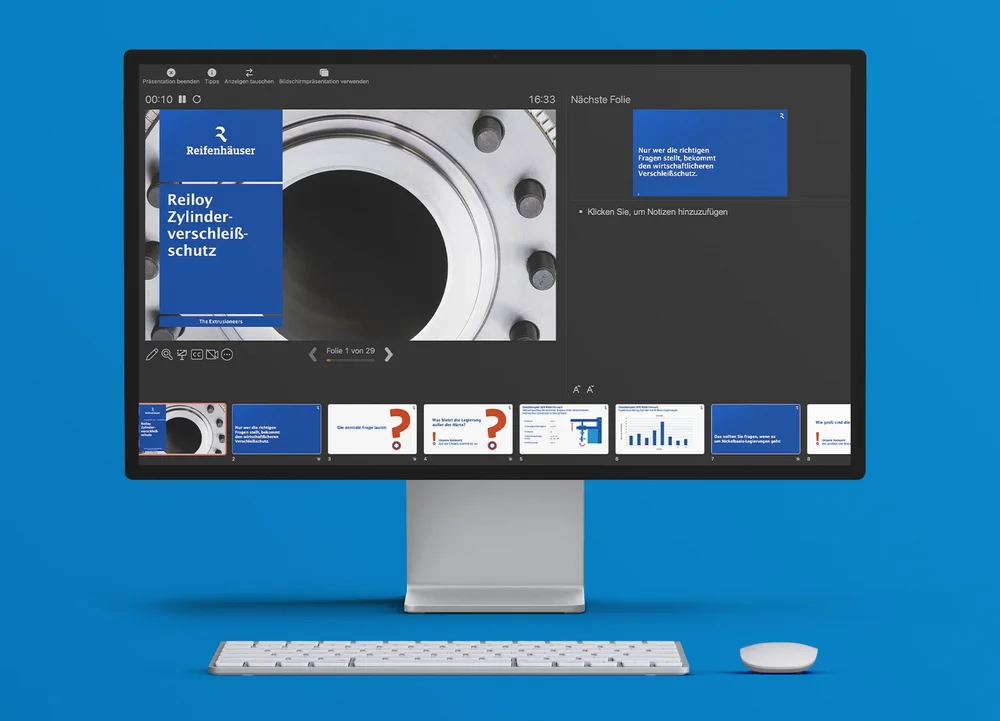Activate the magnifier zoom tool
The image size is (1000, 721).
click(167, 354)
